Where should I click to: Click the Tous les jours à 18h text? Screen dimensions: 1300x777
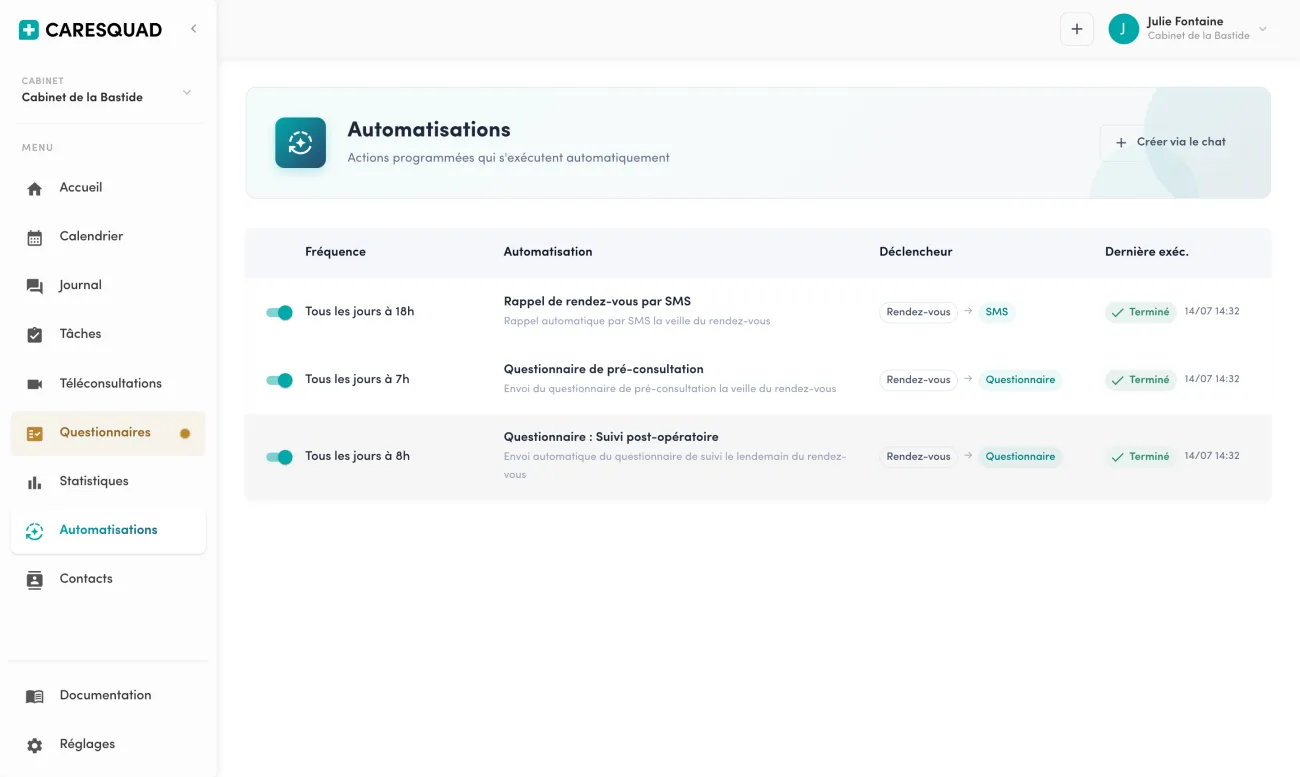tap(360, 312)
